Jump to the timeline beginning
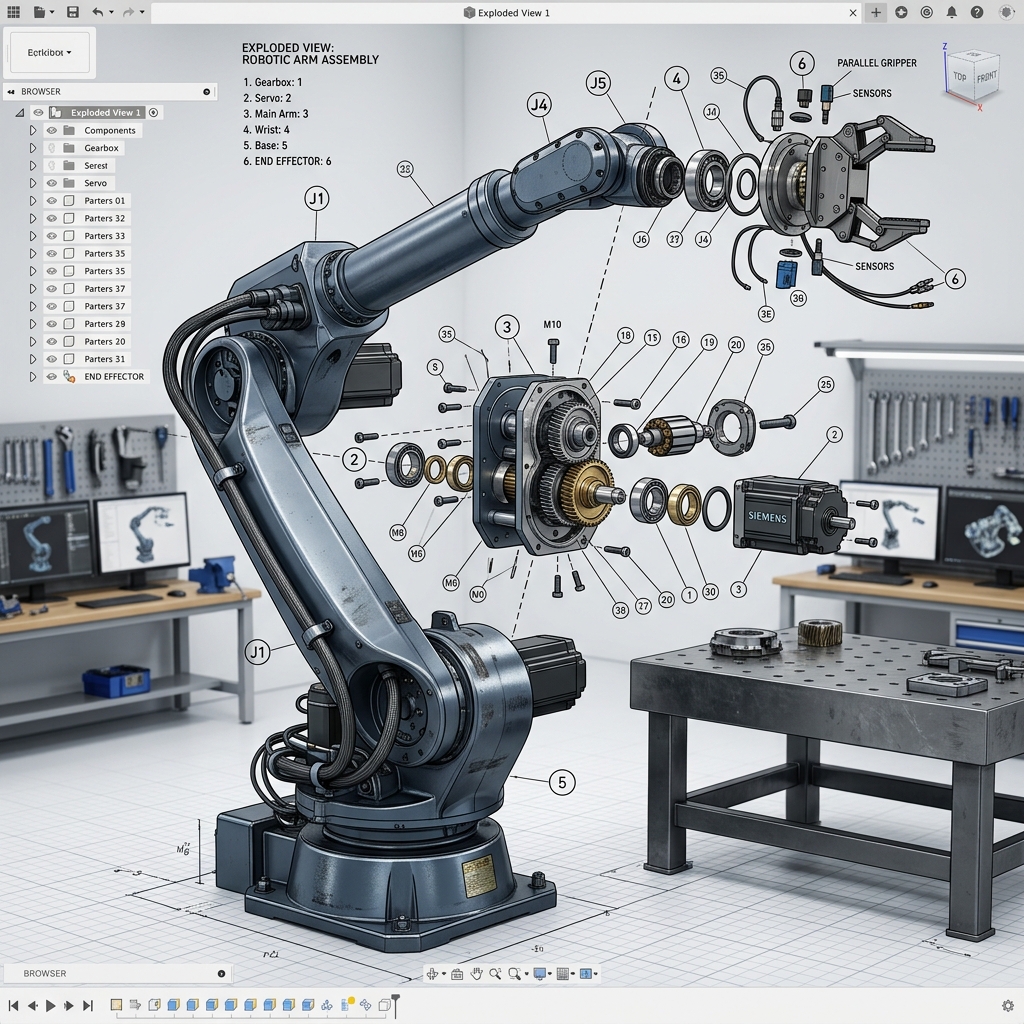This screenshot has width=1024, height=1024. pos(12,1005)
